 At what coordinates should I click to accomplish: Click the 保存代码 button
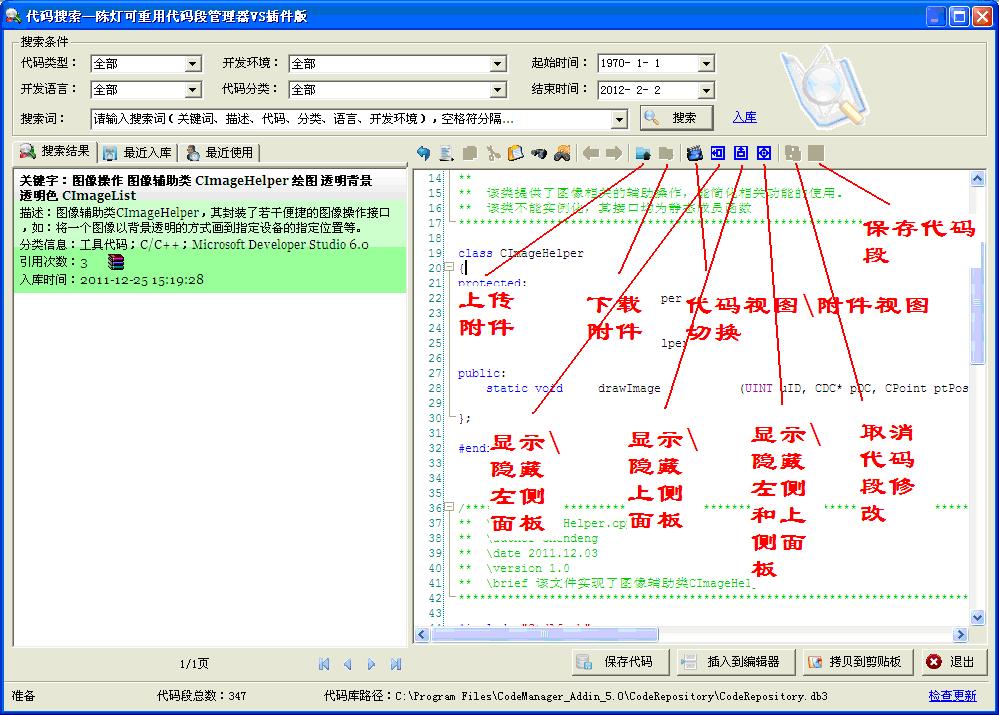[x=620, y=662]
